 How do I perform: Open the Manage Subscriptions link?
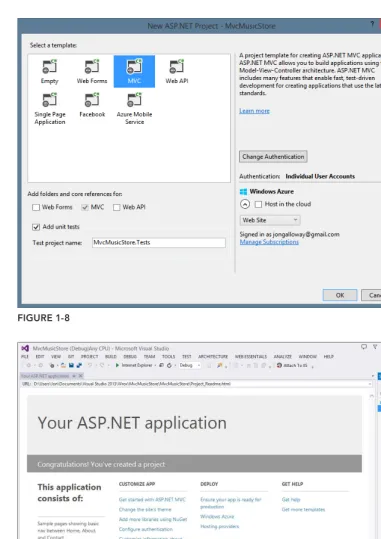[x=269, y=242]
